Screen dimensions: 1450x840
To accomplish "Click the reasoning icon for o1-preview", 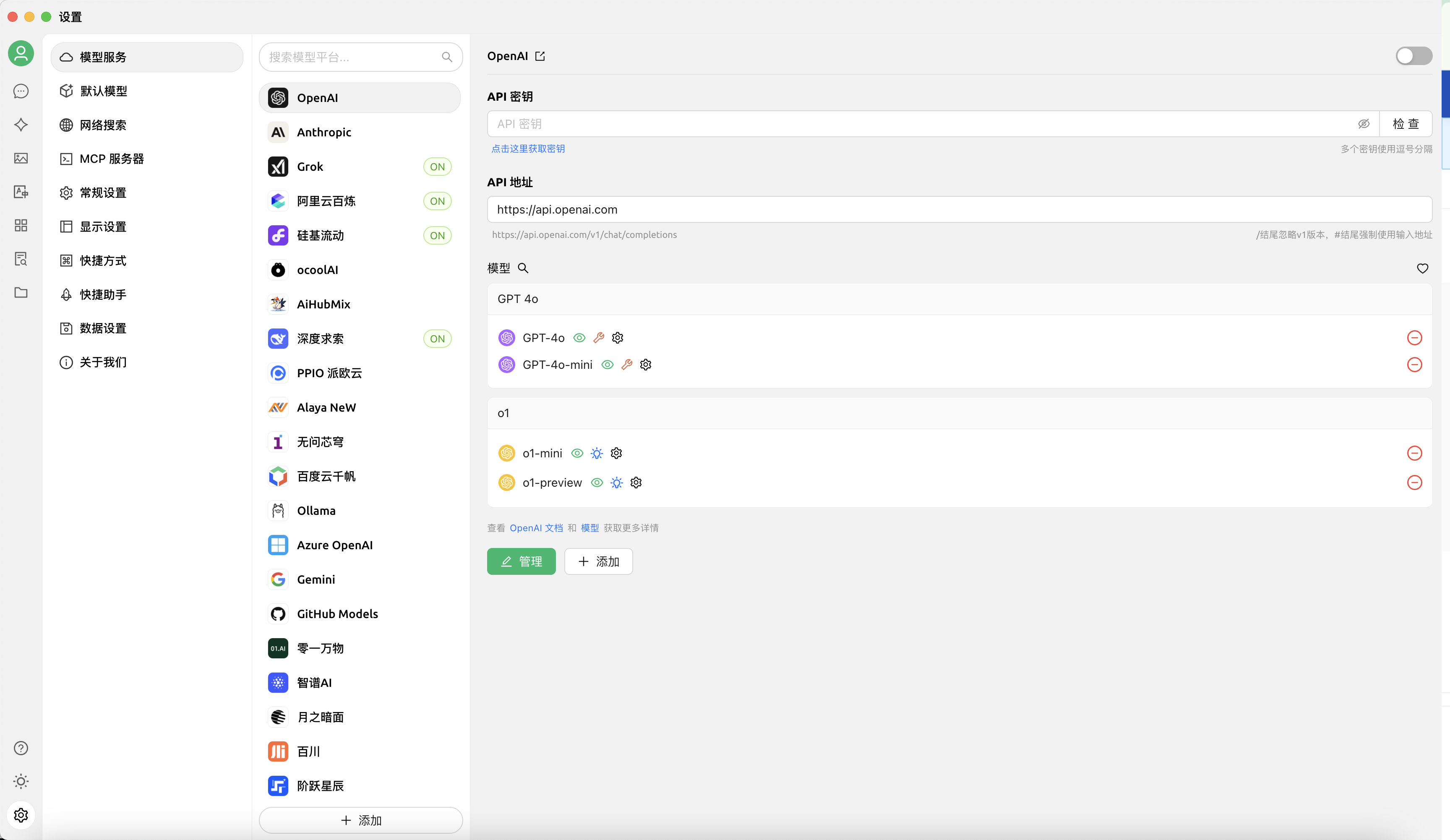I will pyautogui.click(x=617, y=483).
